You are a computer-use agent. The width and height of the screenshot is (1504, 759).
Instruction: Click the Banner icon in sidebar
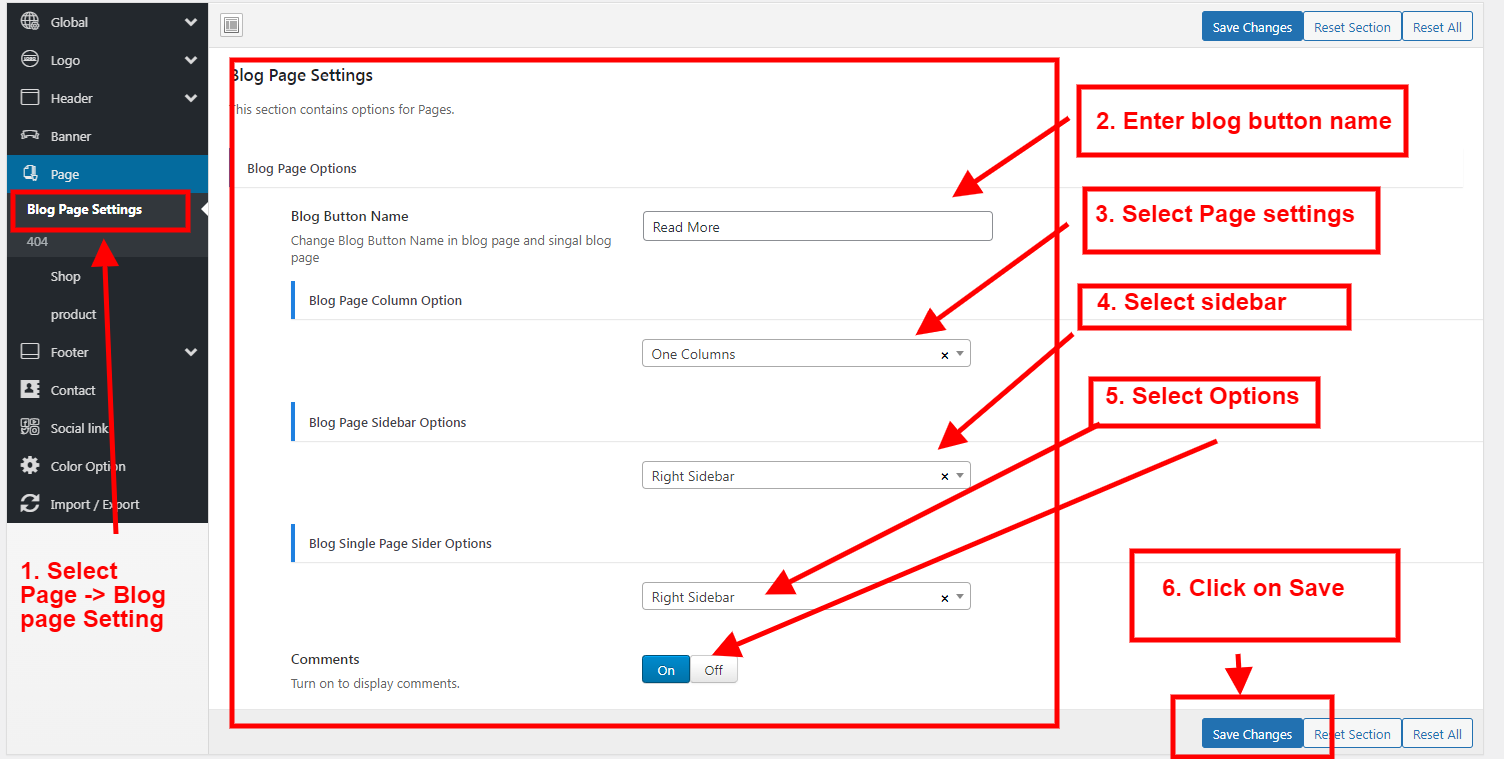pos(30,136)
